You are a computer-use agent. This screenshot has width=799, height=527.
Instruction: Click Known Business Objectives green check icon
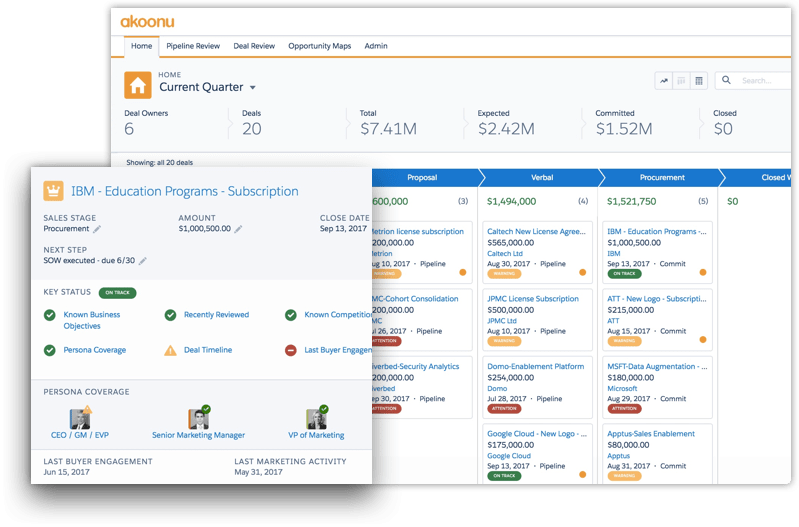(49, 315)
